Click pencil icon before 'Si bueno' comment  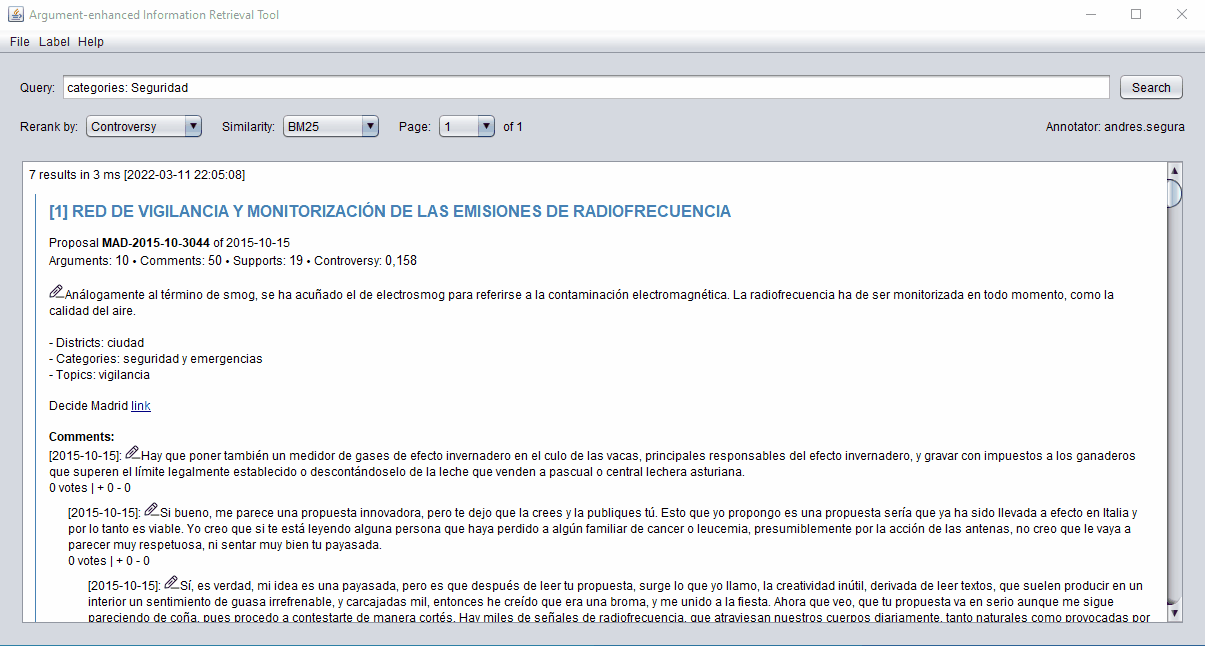[x=152, y=511]
